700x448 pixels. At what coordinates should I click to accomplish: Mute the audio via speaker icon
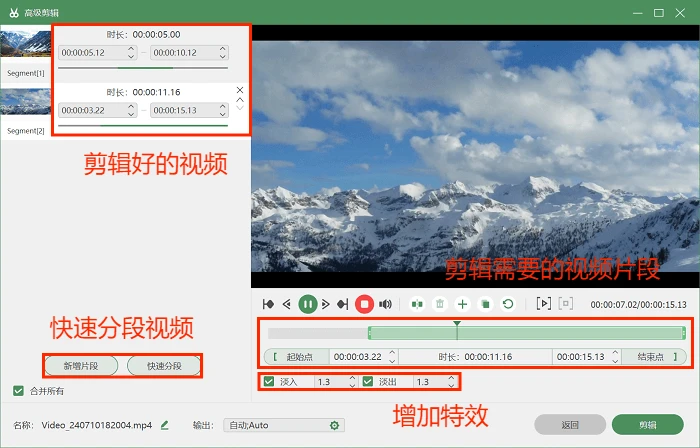[x=385, y=304]
